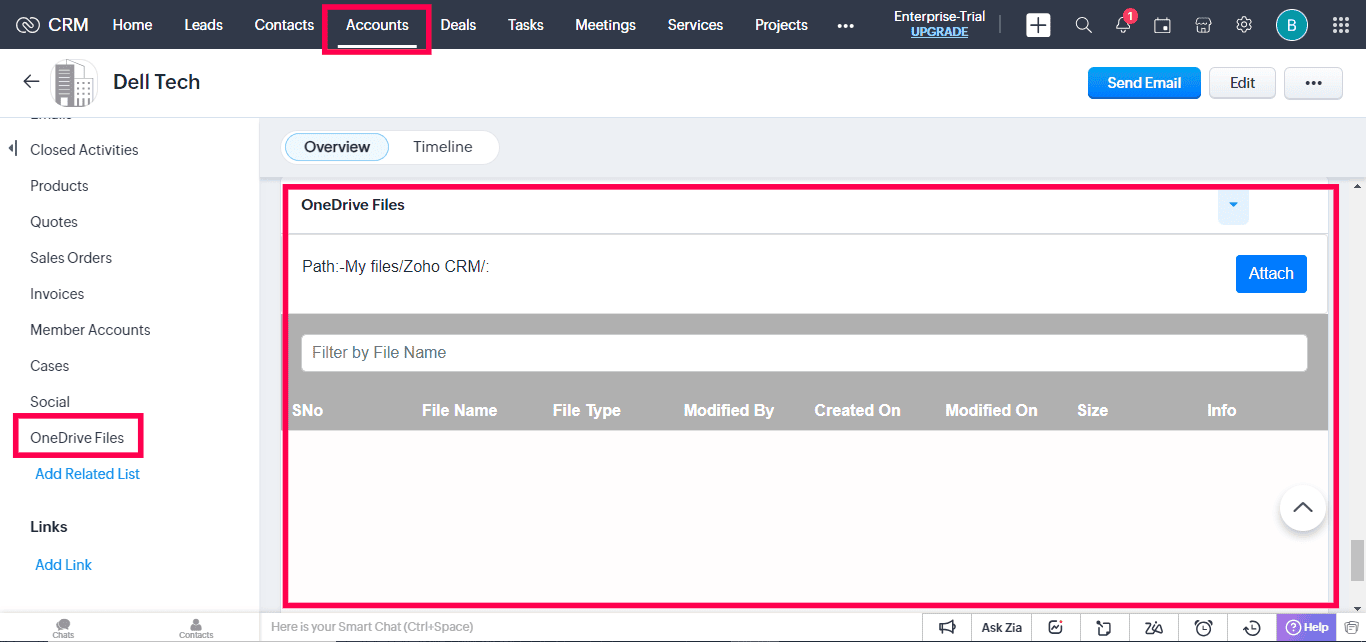Go to Sales Orders related list
The image size is (1366, 642).
pyautogui.click(x=71, y=258)
